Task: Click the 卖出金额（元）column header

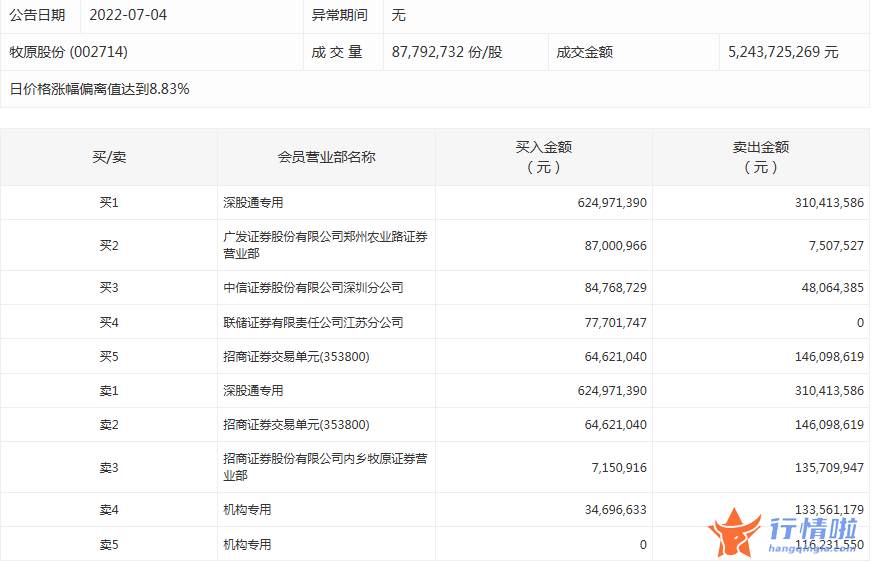Action: coord(761,157)
